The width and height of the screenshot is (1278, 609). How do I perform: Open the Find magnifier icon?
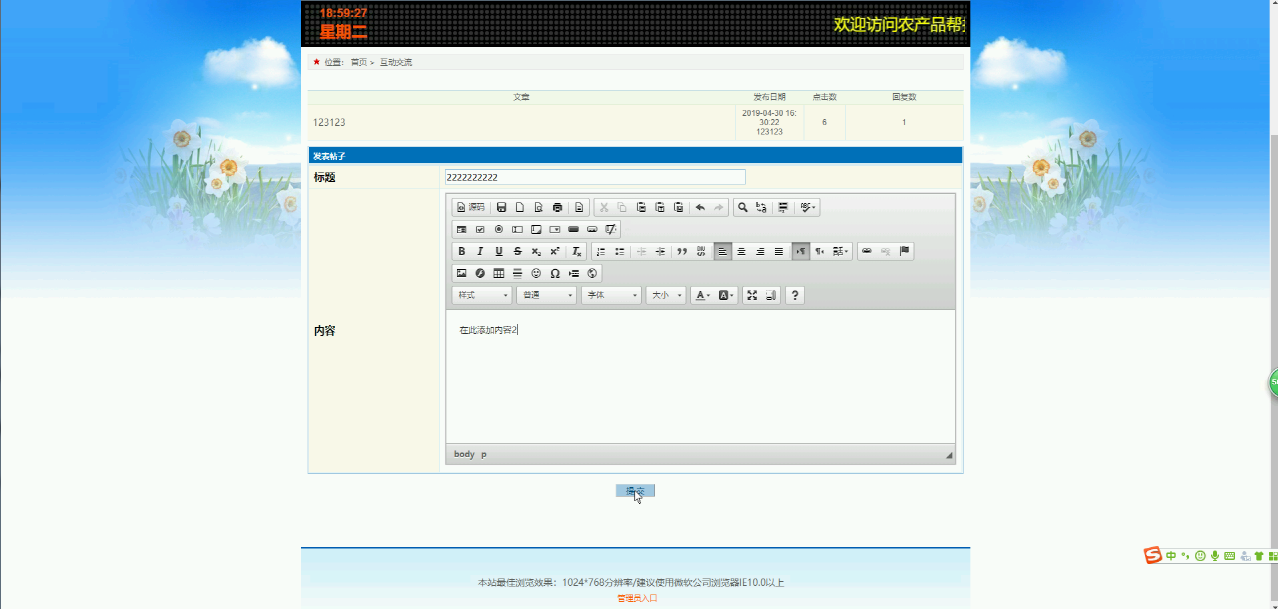coord(742,207)
